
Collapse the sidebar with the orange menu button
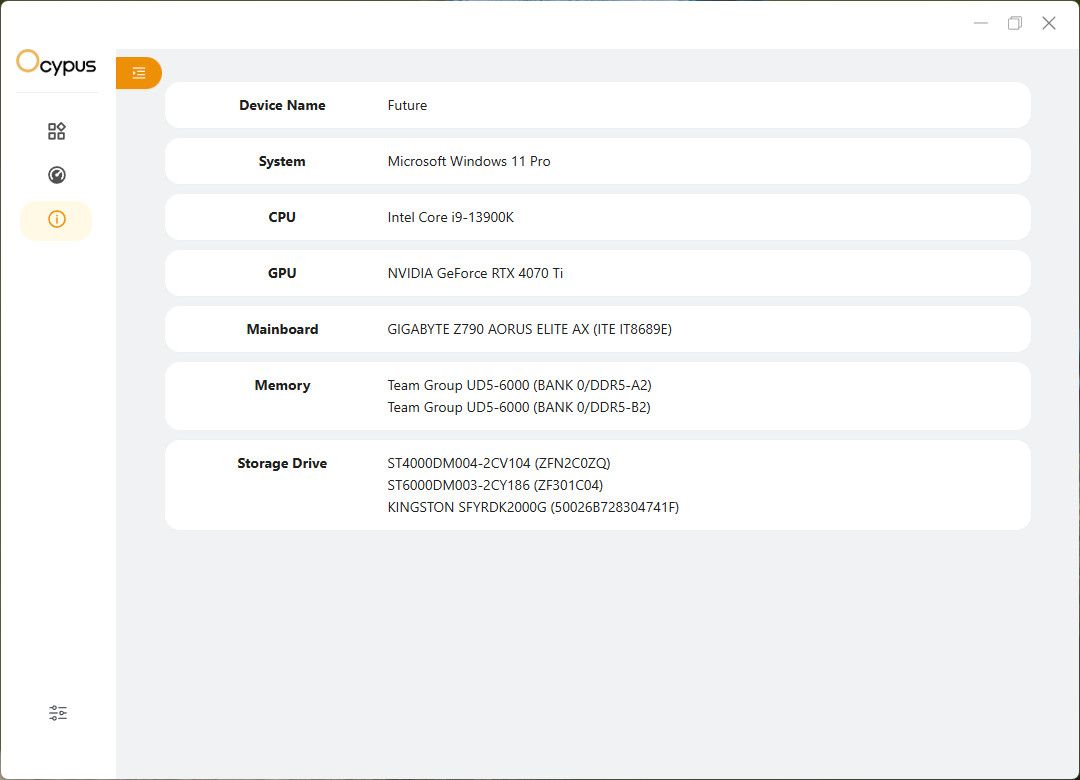pos(138,73)
